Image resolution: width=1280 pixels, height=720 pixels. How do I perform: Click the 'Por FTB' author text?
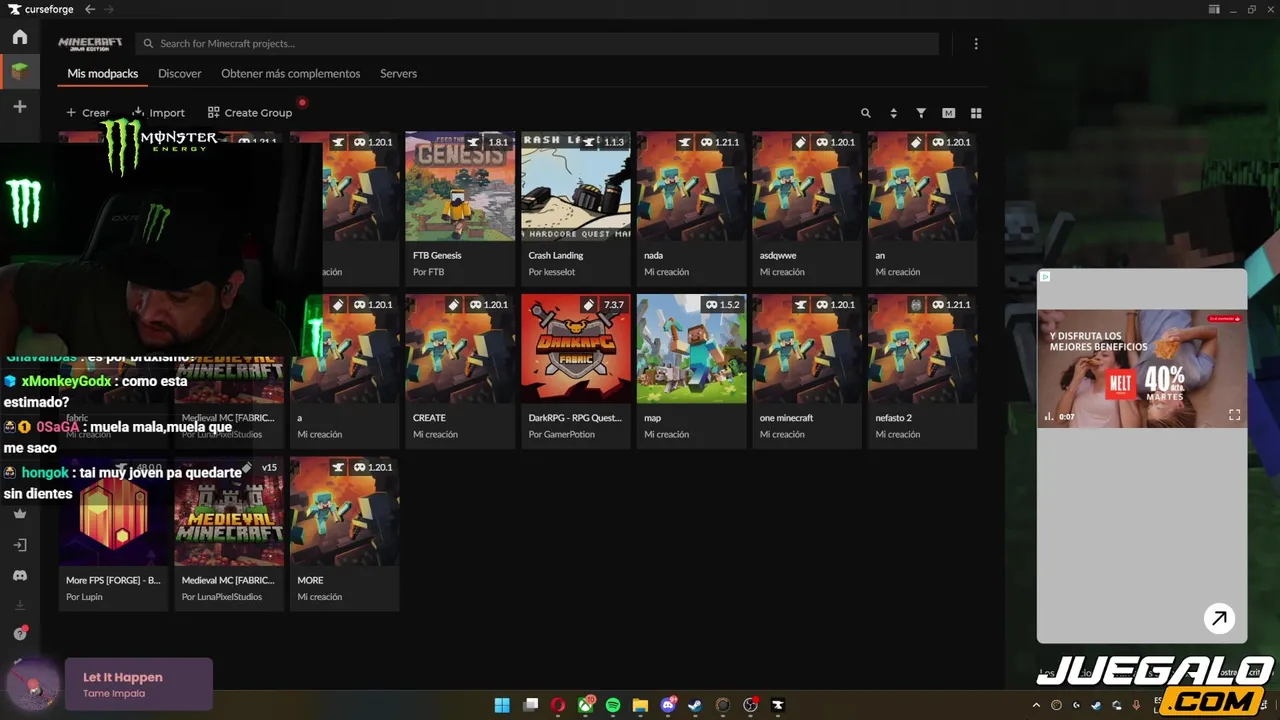click(428, 272)
